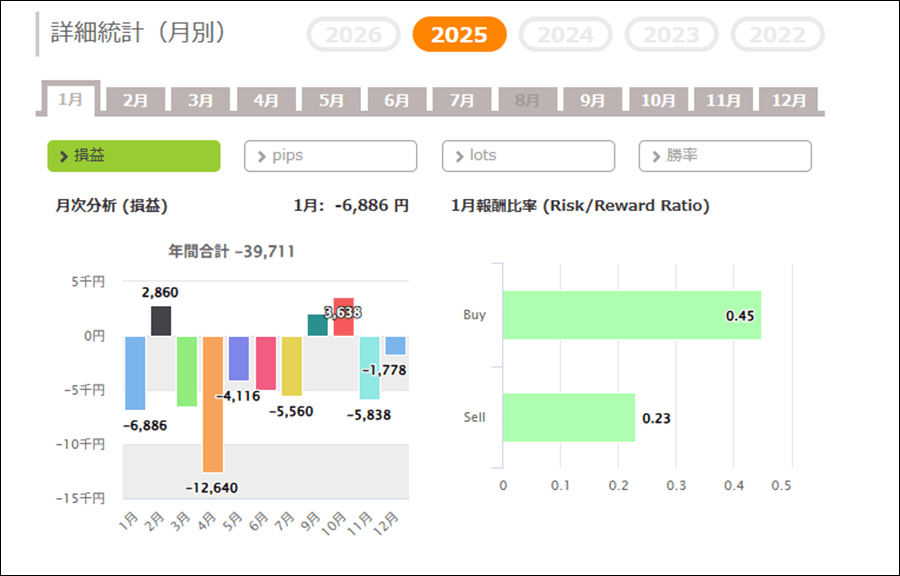Switch to the 9月 tab

pyautogui.click(x=593, y=100)
